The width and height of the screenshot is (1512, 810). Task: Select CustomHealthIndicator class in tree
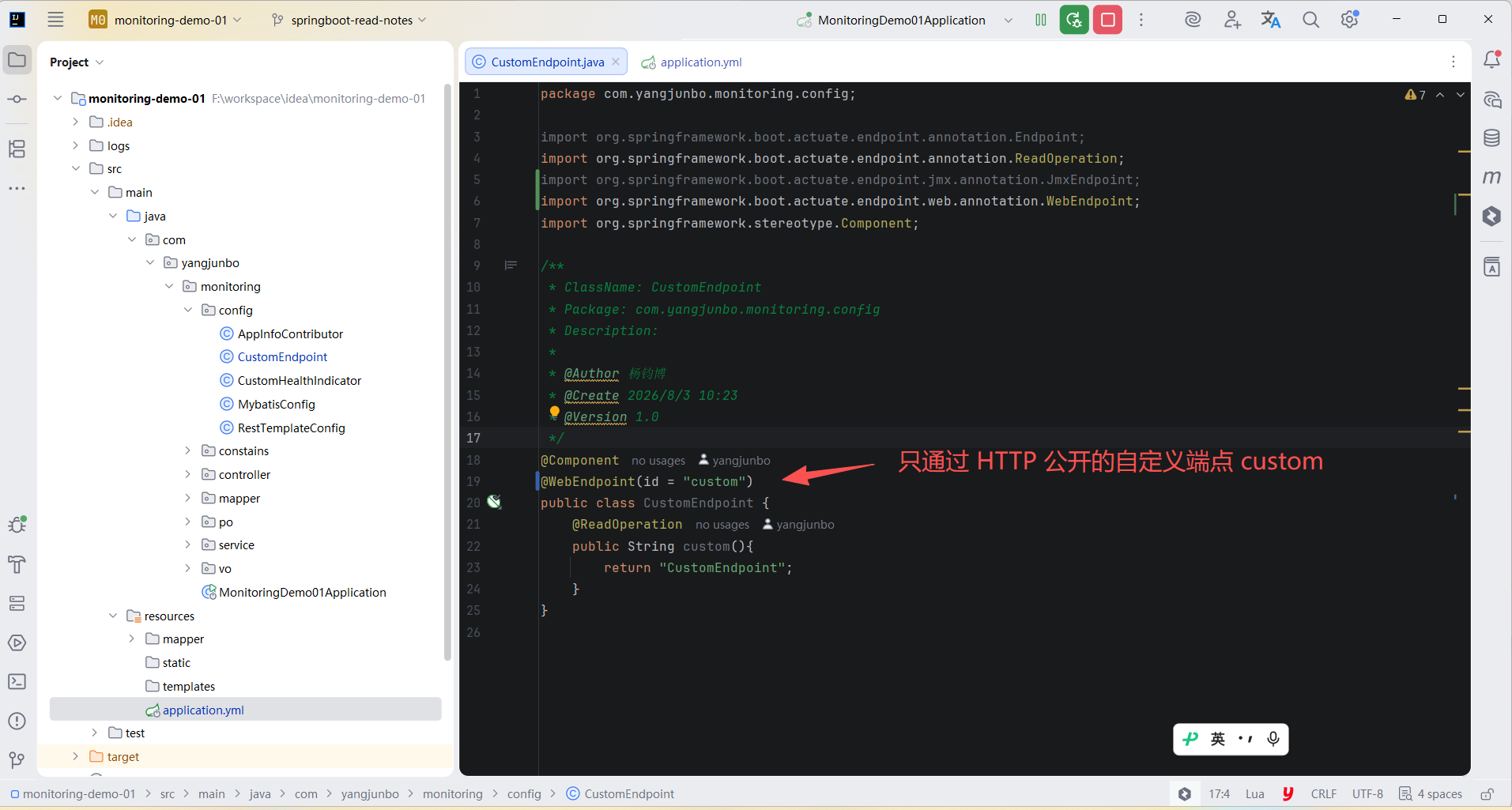pos(299,380)
